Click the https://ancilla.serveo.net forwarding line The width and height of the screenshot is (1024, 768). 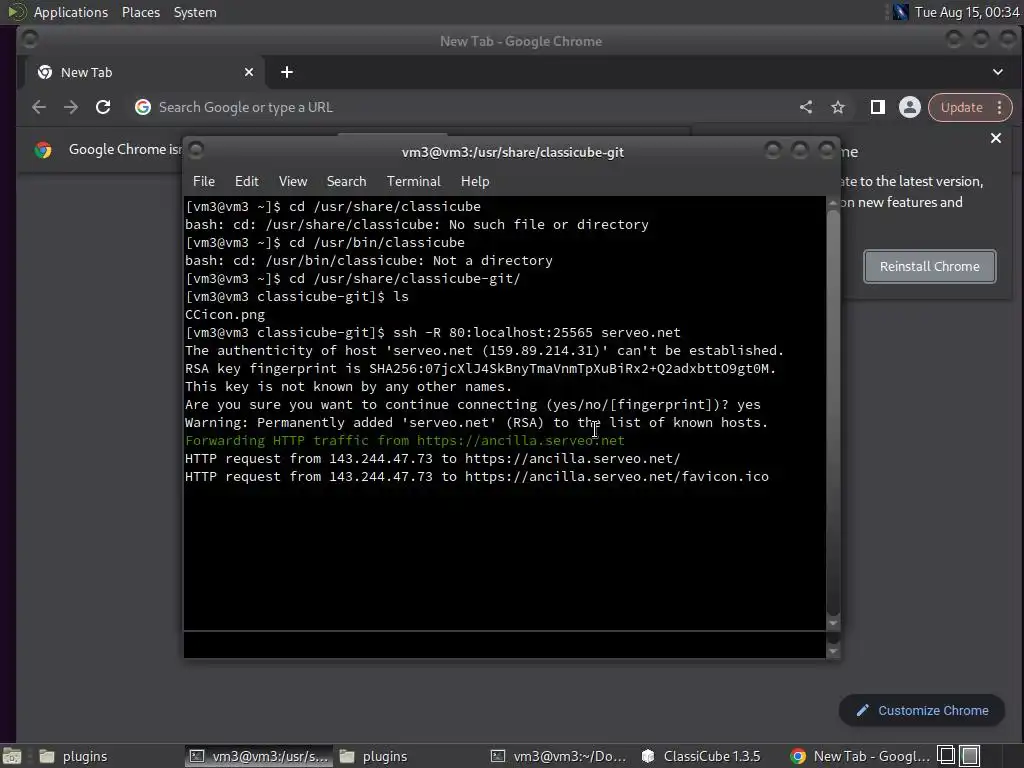pos(405,441)
